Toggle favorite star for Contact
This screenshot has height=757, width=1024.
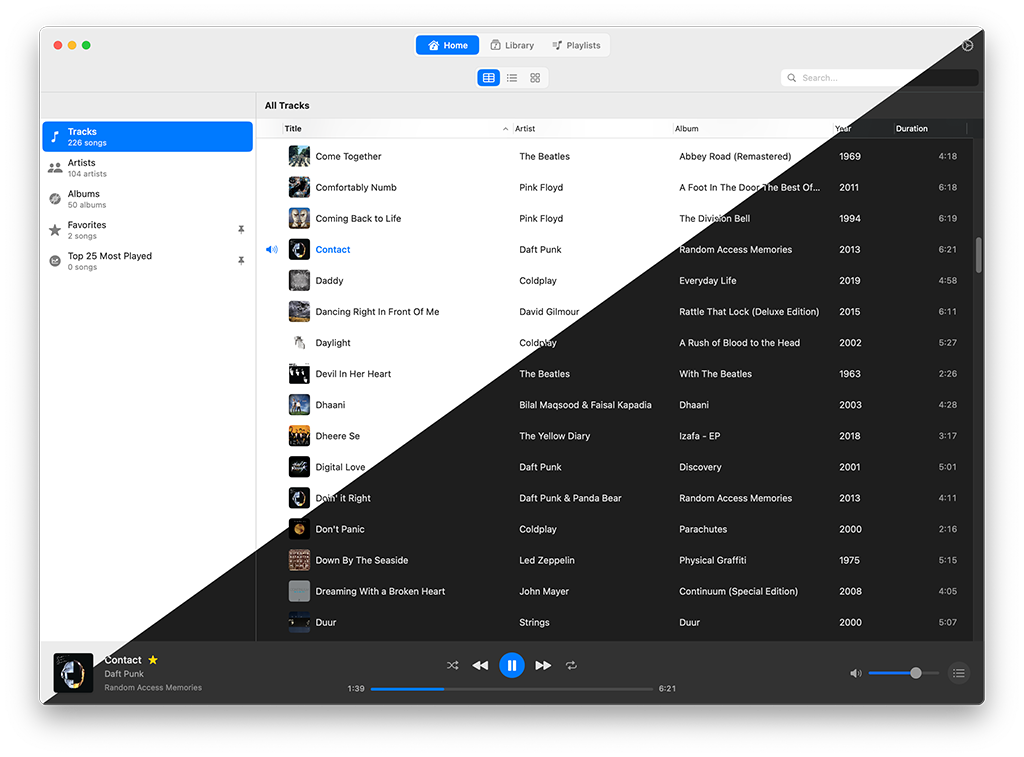click(153, 660)
